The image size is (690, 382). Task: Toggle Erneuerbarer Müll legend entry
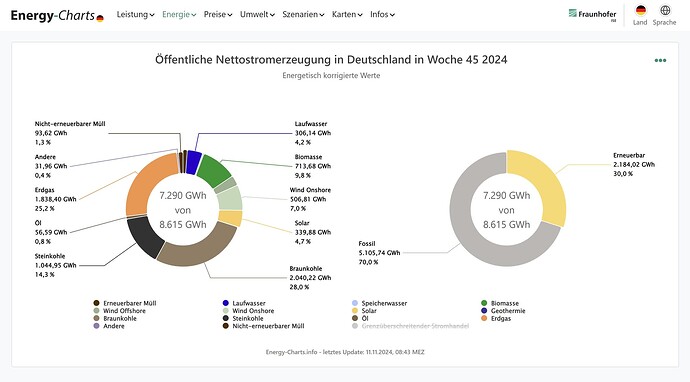click(x=125, y=303)
